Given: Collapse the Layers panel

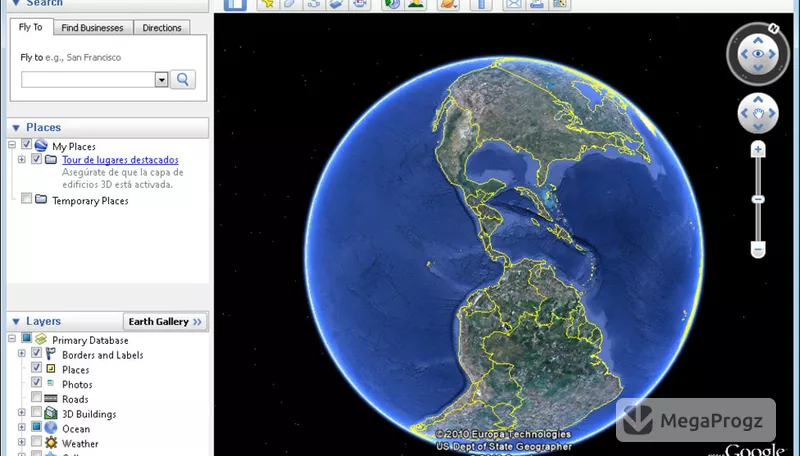Looking at the screenshot, I should tap(16, 321).
